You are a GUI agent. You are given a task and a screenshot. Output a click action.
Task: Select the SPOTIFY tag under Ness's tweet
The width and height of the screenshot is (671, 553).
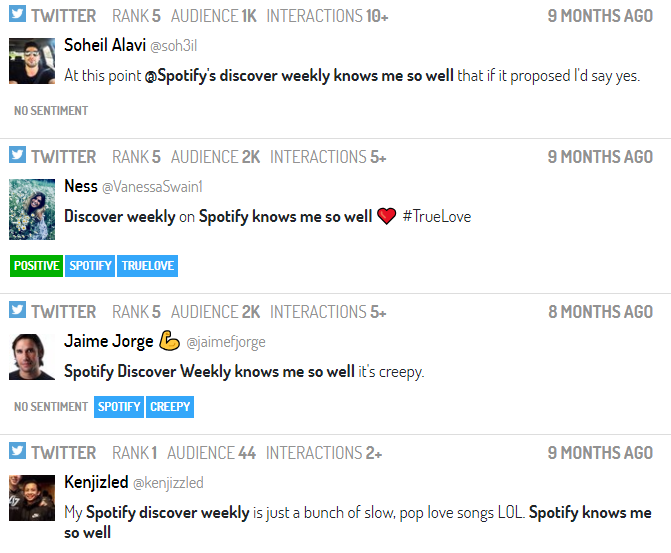[90, 266]
